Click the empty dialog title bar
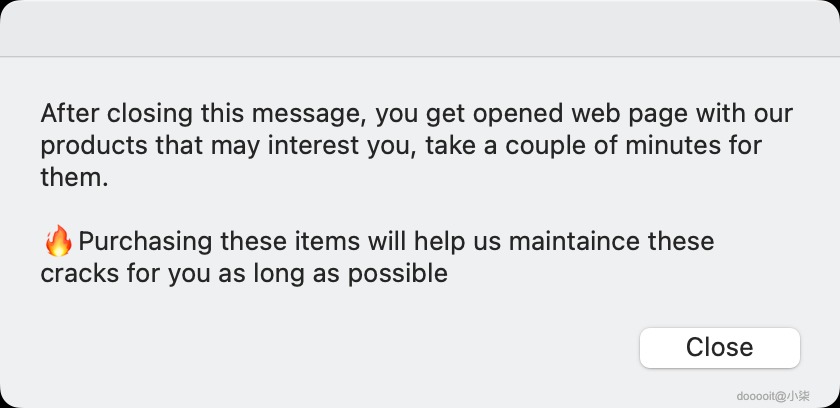This screenshot has height=408, width=840. tap(420, 28)
